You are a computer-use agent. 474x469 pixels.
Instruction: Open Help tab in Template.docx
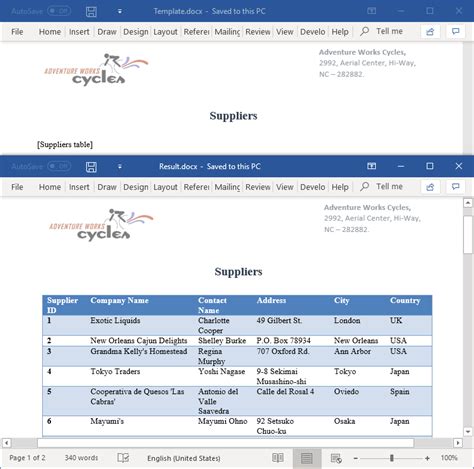coord(340,32)
